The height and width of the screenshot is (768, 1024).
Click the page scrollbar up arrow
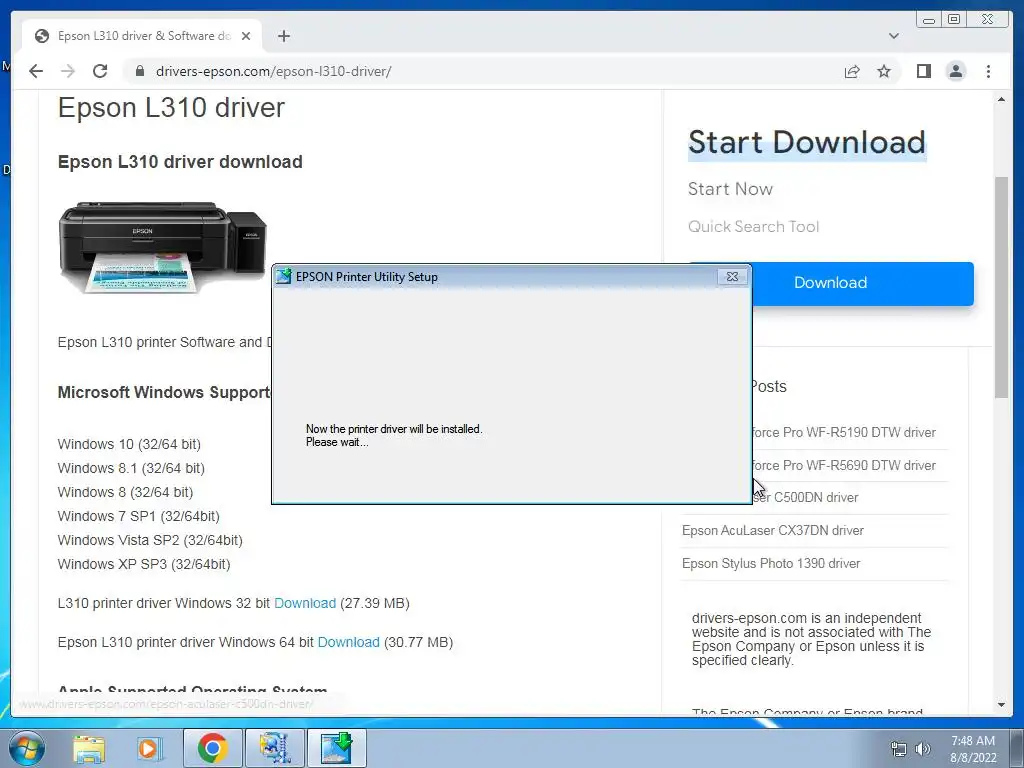tap(1001, 100)
